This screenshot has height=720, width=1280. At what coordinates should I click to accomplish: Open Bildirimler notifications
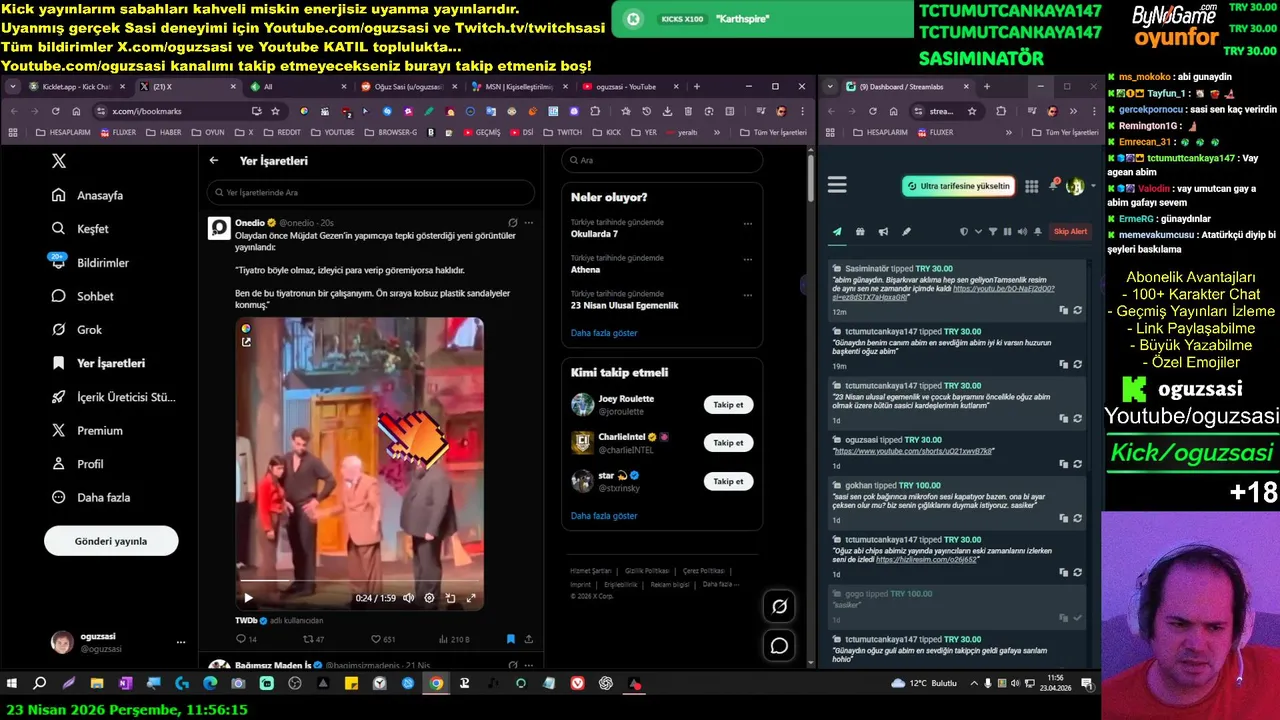(90, 262)
